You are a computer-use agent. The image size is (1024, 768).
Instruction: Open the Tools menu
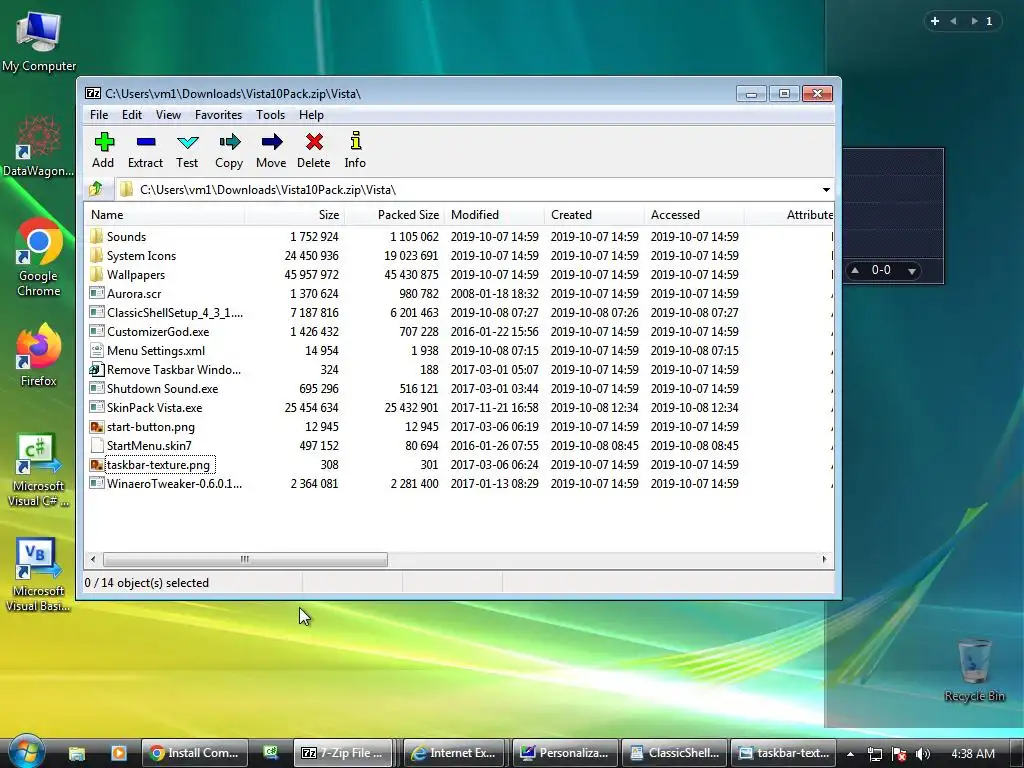click(x=270, y=115)
